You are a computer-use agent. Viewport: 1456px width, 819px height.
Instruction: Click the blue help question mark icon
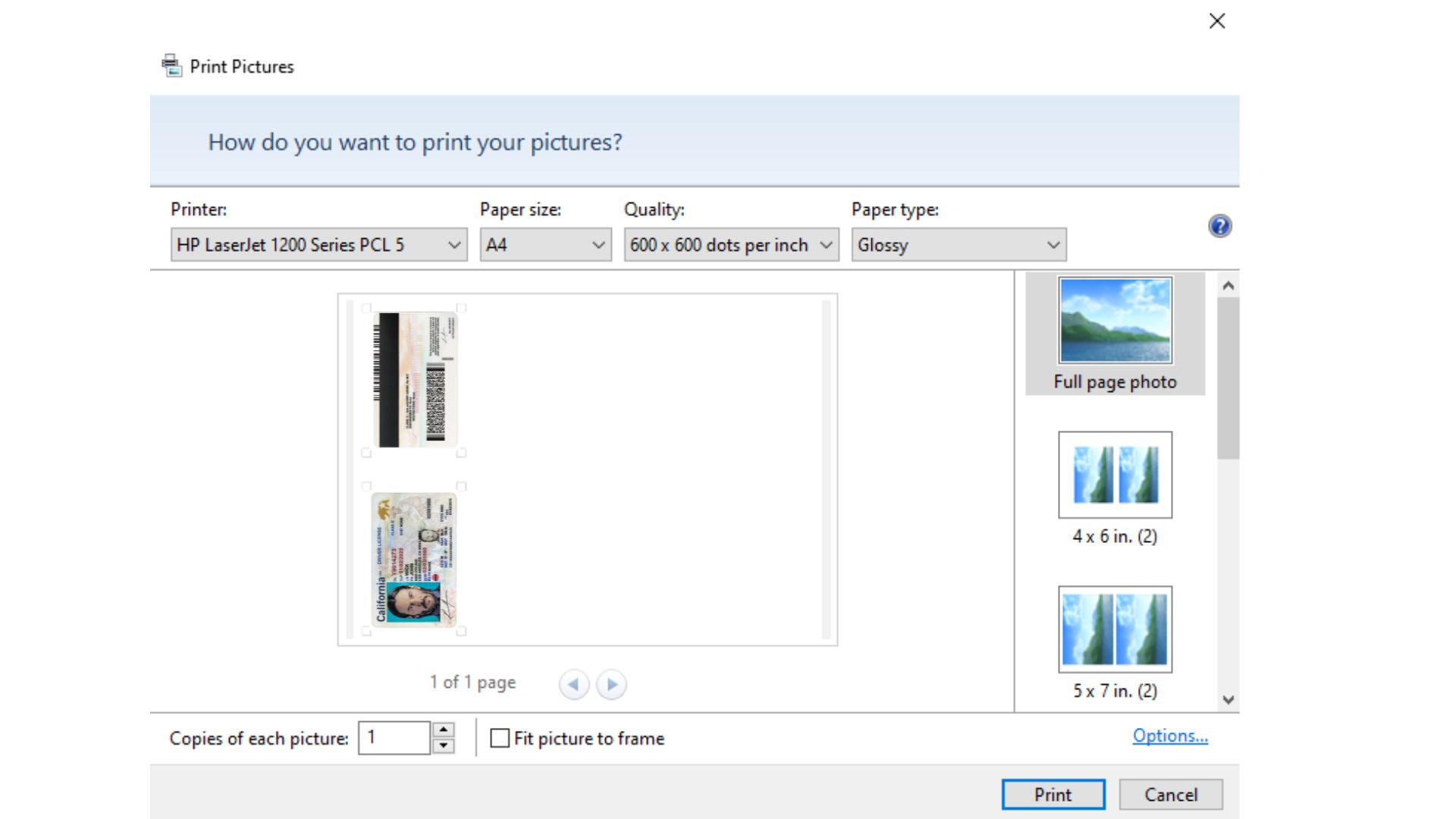[x=1219, y=226]
